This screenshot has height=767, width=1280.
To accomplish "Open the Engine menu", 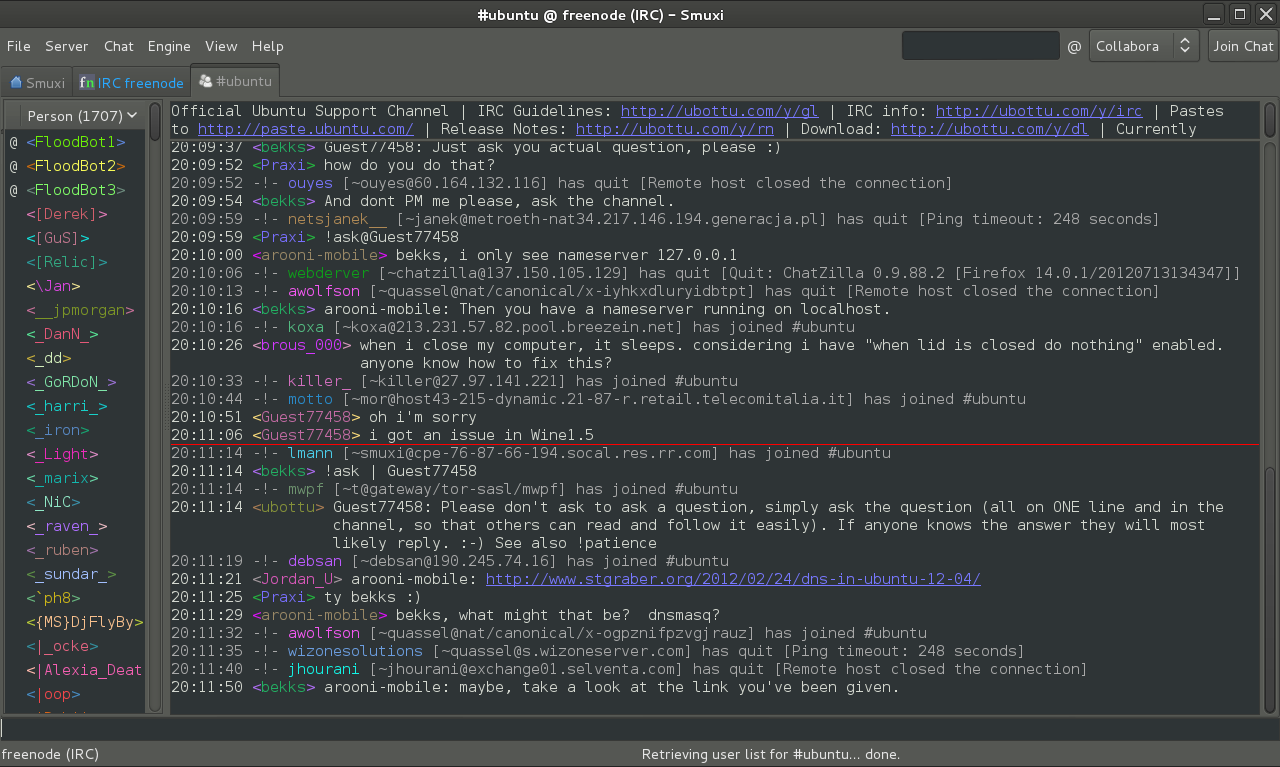I will [x=169, y=46].
